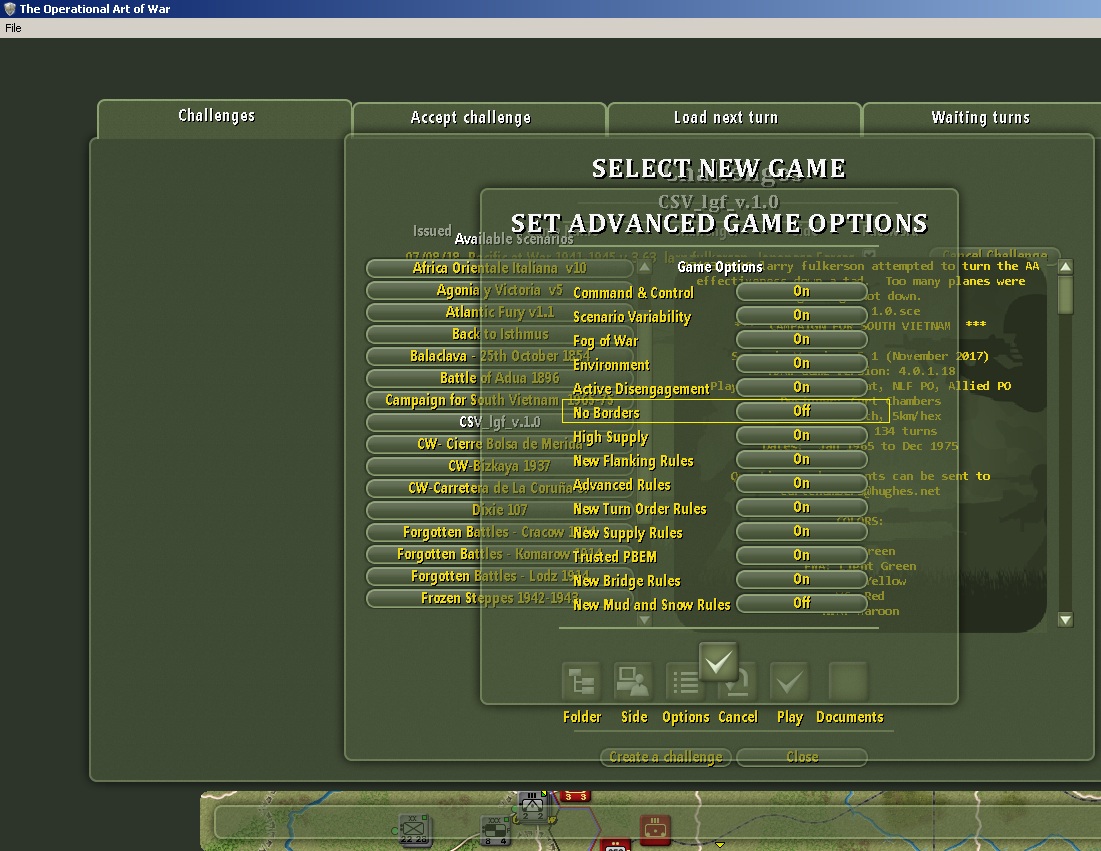Select the Back to Isthmus scenario

click(499, 334)
